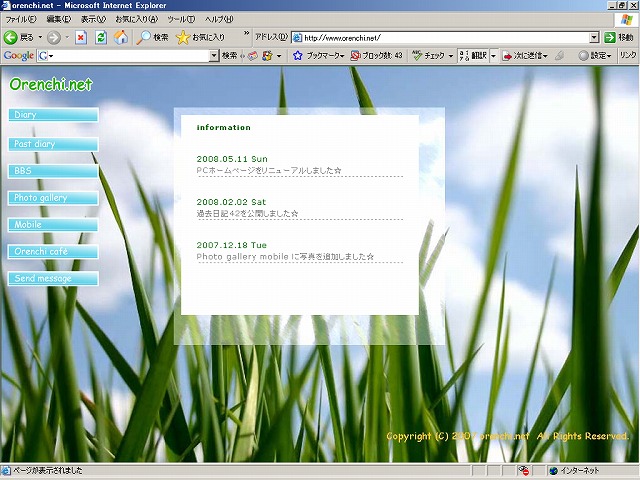Open the Favorites menu
Image resolution: width=640 pixels, height=480 pixels.
coord(136,19)
